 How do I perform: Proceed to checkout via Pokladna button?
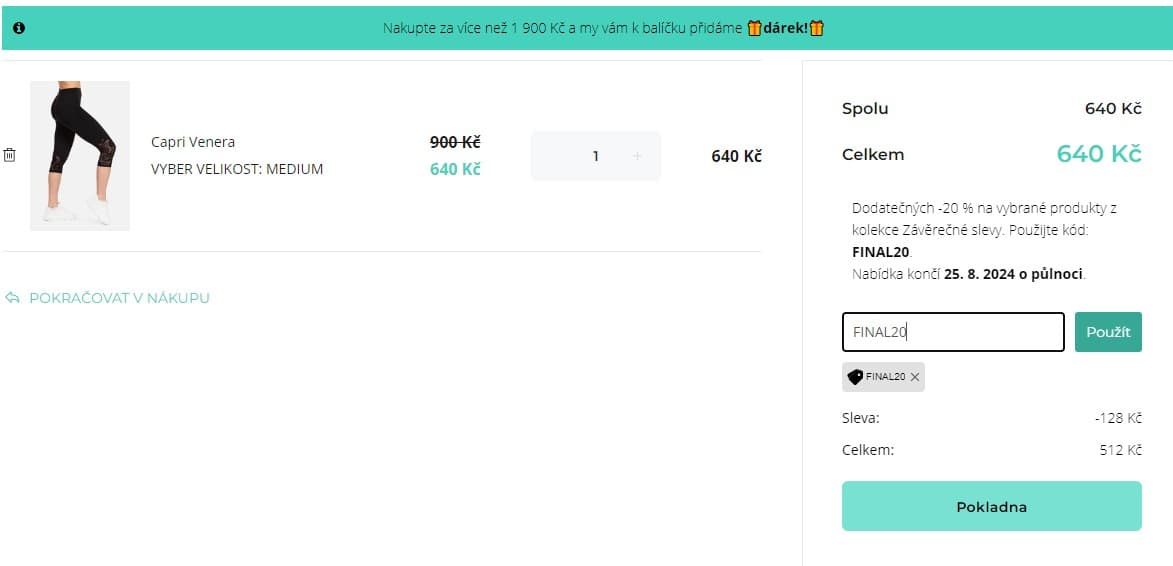coord(991,506)
